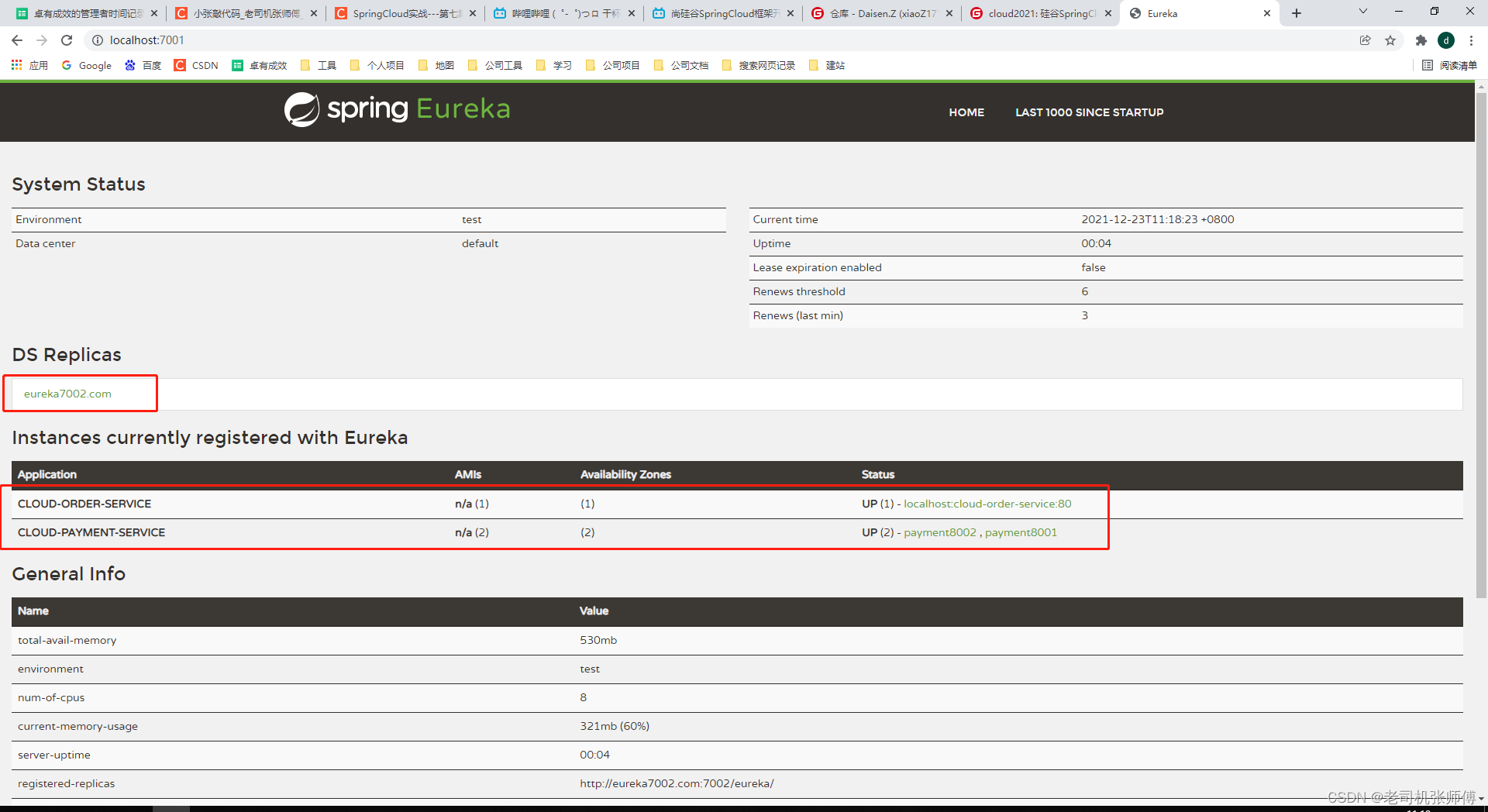Open the Chrome three-dot menu
The height and width of the screenshot is (812, 1488).
tap(1471, 40)
